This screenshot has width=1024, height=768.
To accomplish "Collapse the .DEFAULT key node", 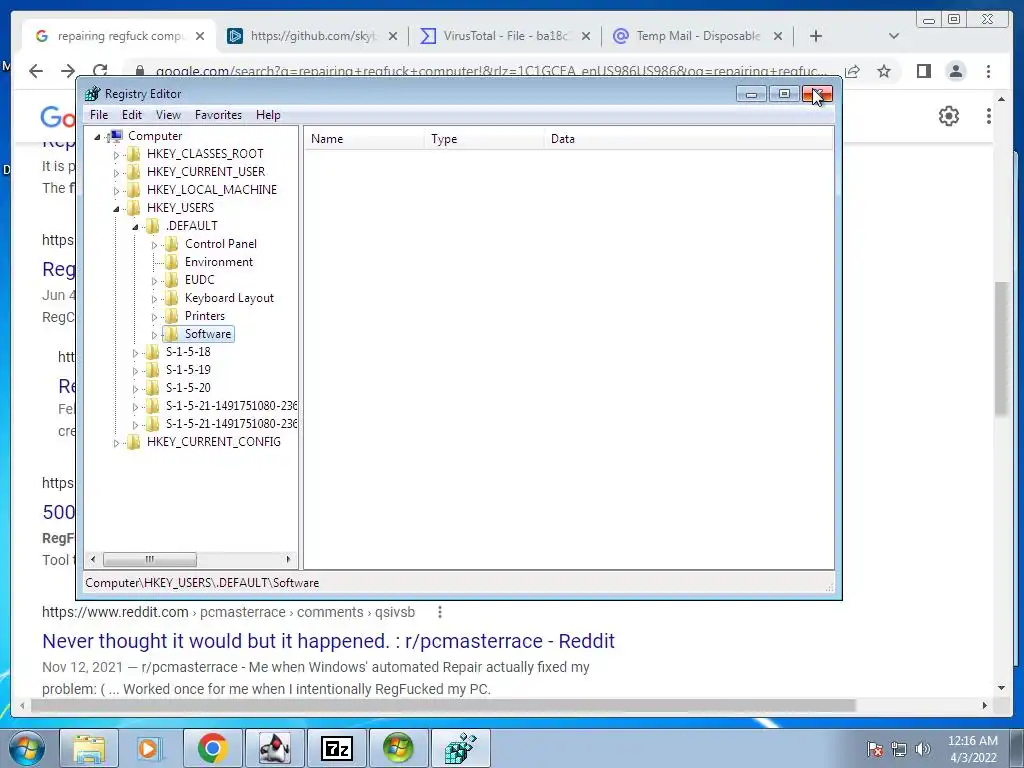I will click(x=135, y=227).
